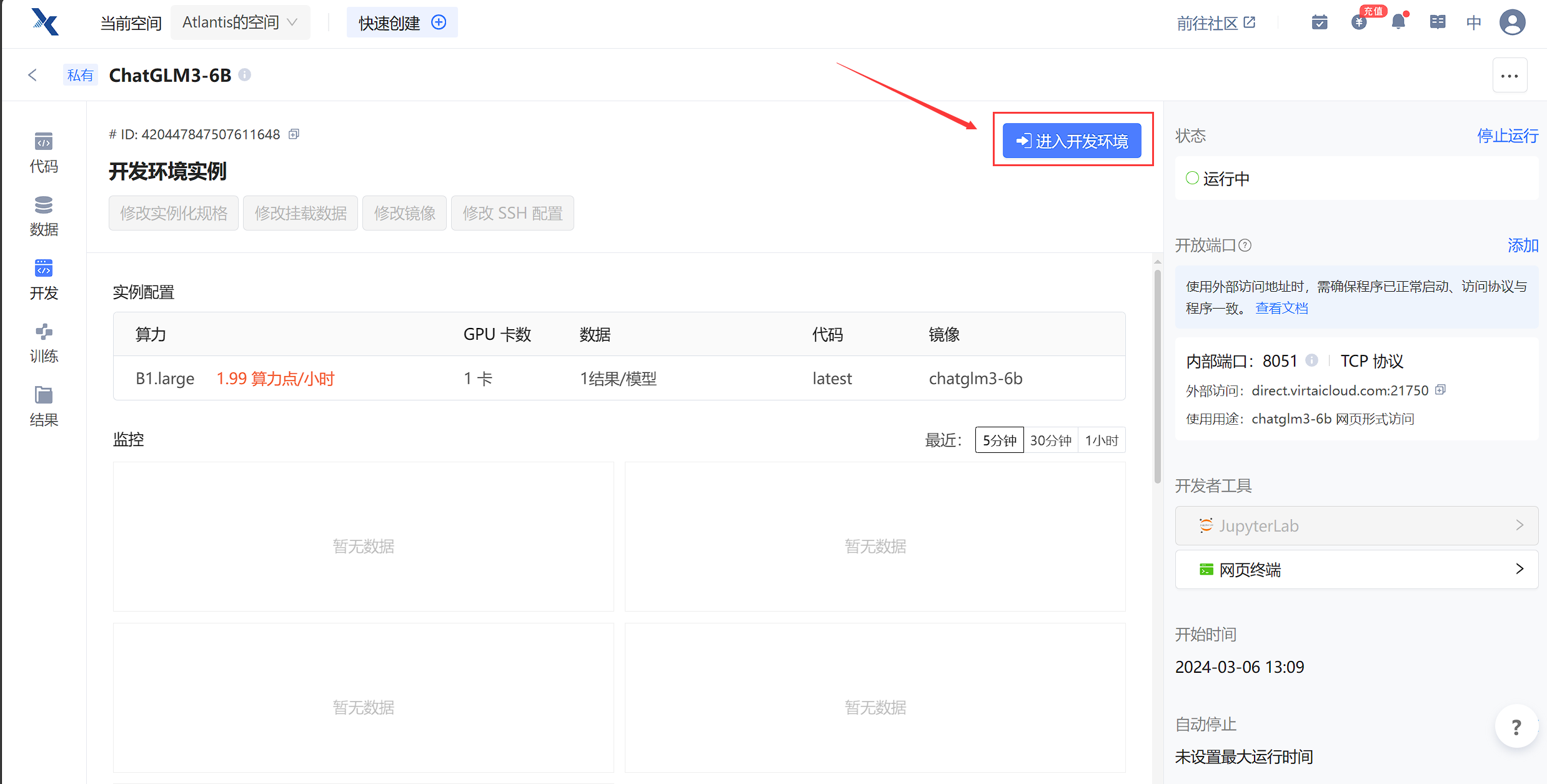The width and height of the screenshot is (1547, 784).
Task: Click the 停止运行 link
Action: 1507,136
